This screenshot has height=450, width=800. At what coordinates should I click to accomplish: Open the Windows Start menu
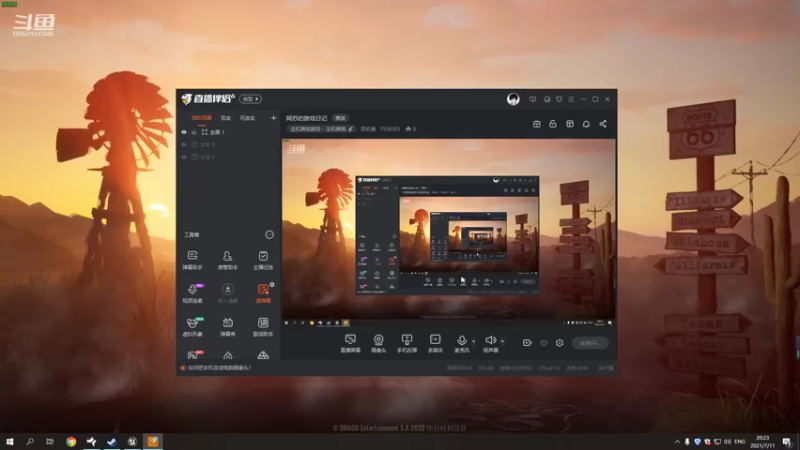[10, 441]
